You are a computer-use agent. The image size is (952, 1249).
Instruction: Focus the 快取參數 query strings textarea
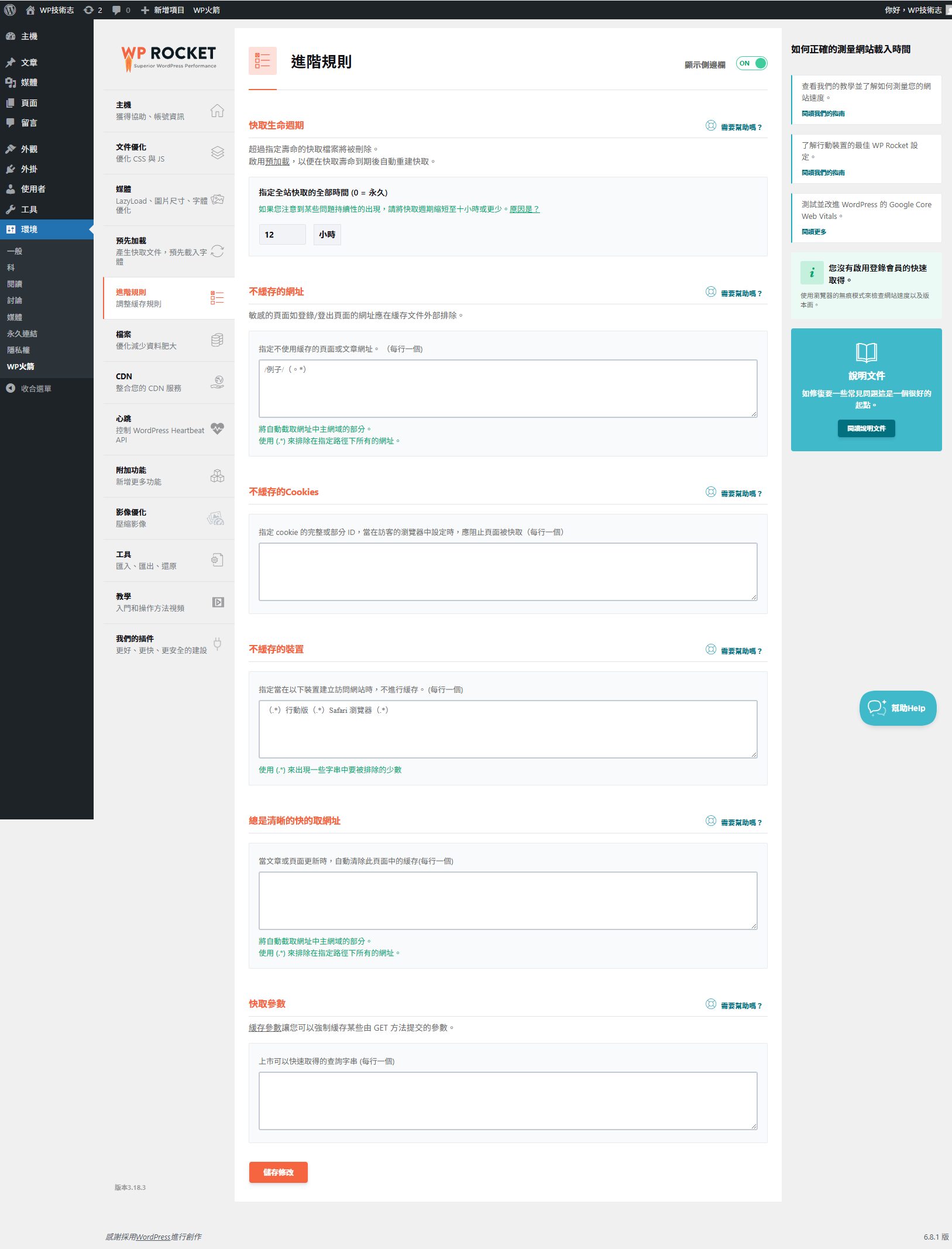(508, 1101)
